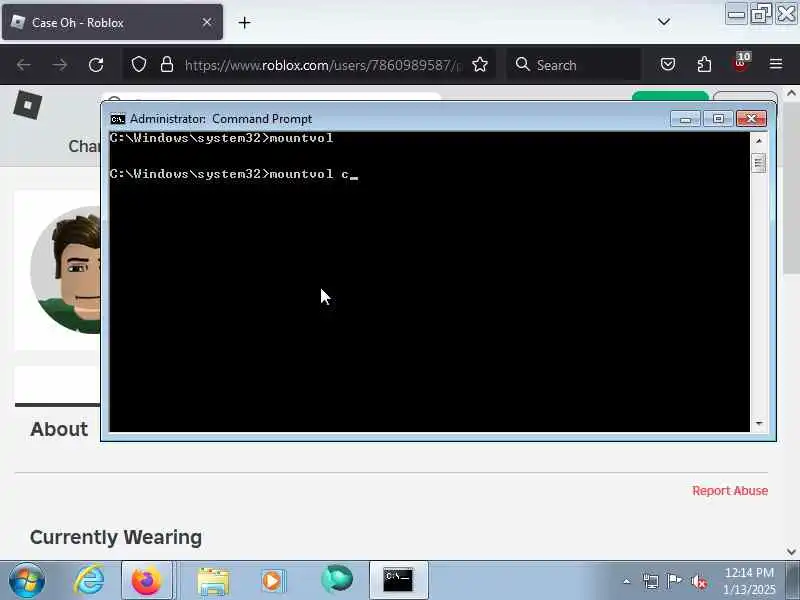The height and width of the screenshot is (600, 800).
Task: Maximize the Command Prompt window
Action: click(718, 119)
